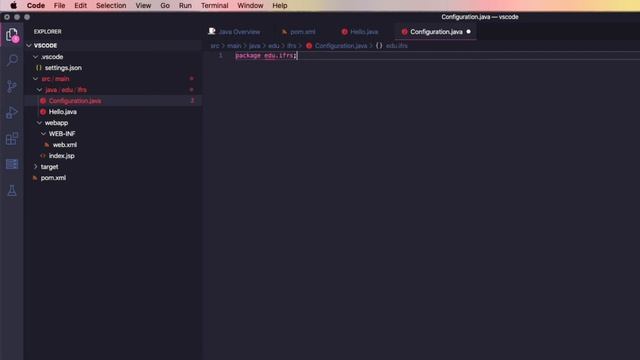640x360 pixels.
Task: Open the Source Control view
Action: click(x=12, y=86)
